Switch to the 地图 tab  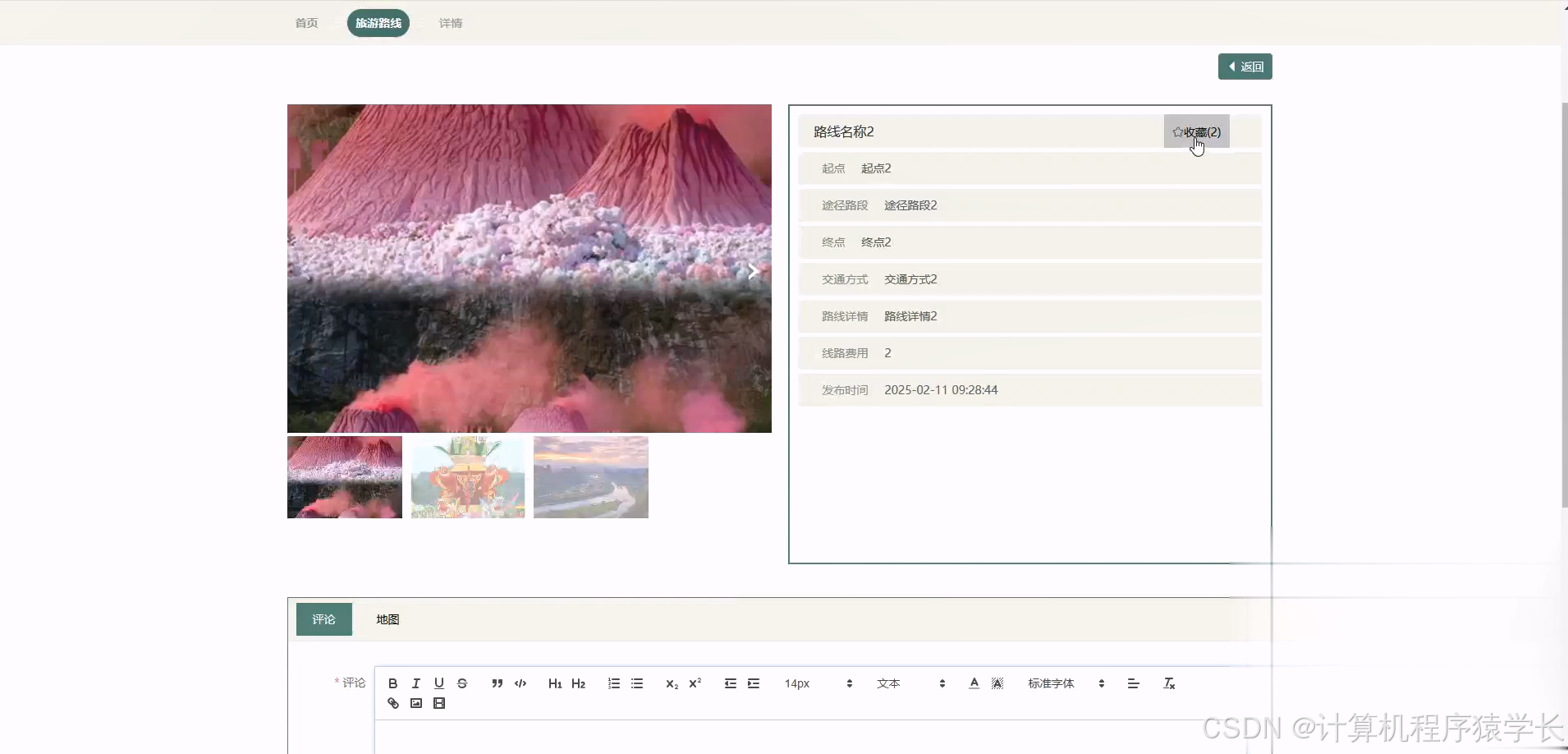(x=387, y=619)
